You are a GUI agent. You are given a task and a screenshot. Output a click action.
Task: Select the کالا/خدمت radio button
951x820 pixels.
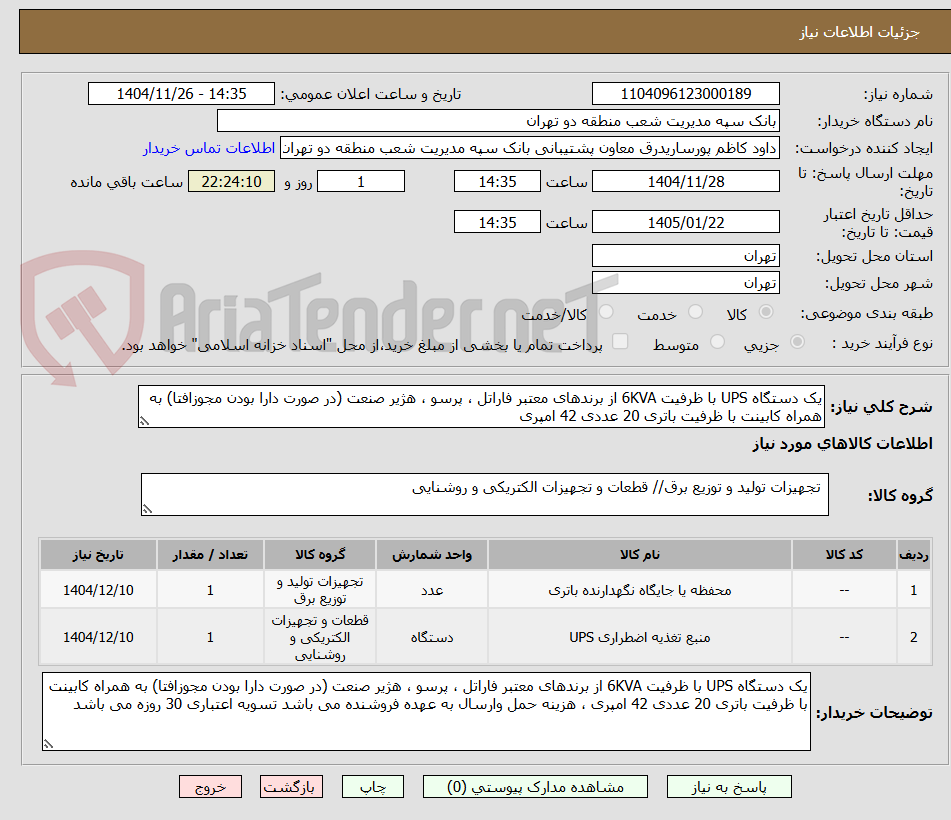point(606,312)
